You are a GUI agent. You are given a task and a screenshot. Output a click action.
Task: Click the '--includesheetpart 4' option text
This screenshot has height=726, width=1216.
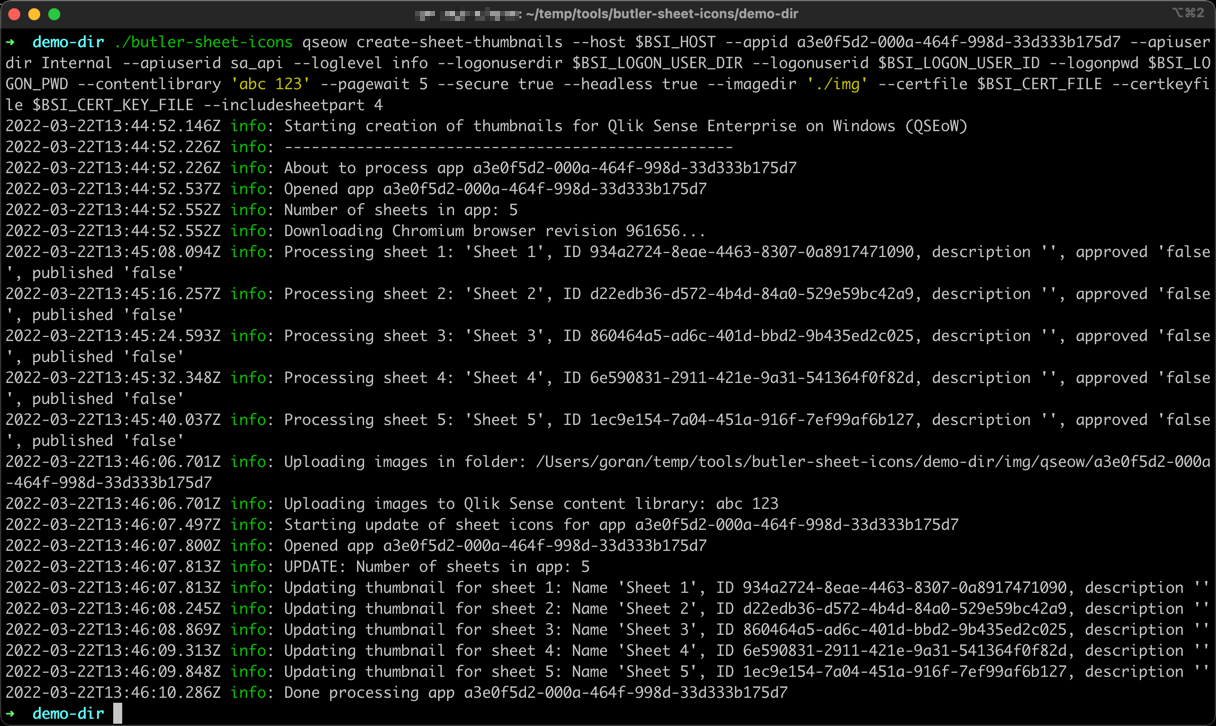[x=293, y=105]
